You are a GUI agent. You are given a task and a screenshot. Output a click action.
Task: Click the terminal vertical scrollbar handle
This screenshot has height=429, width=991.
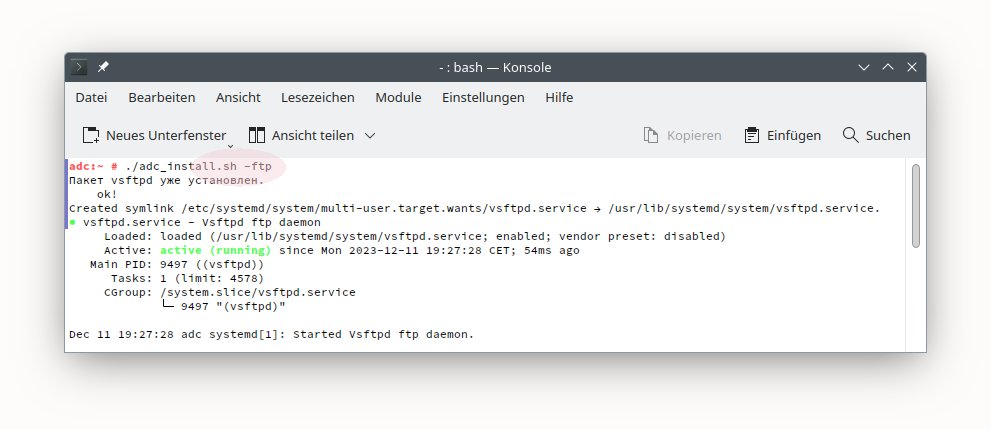pos(915,205)
